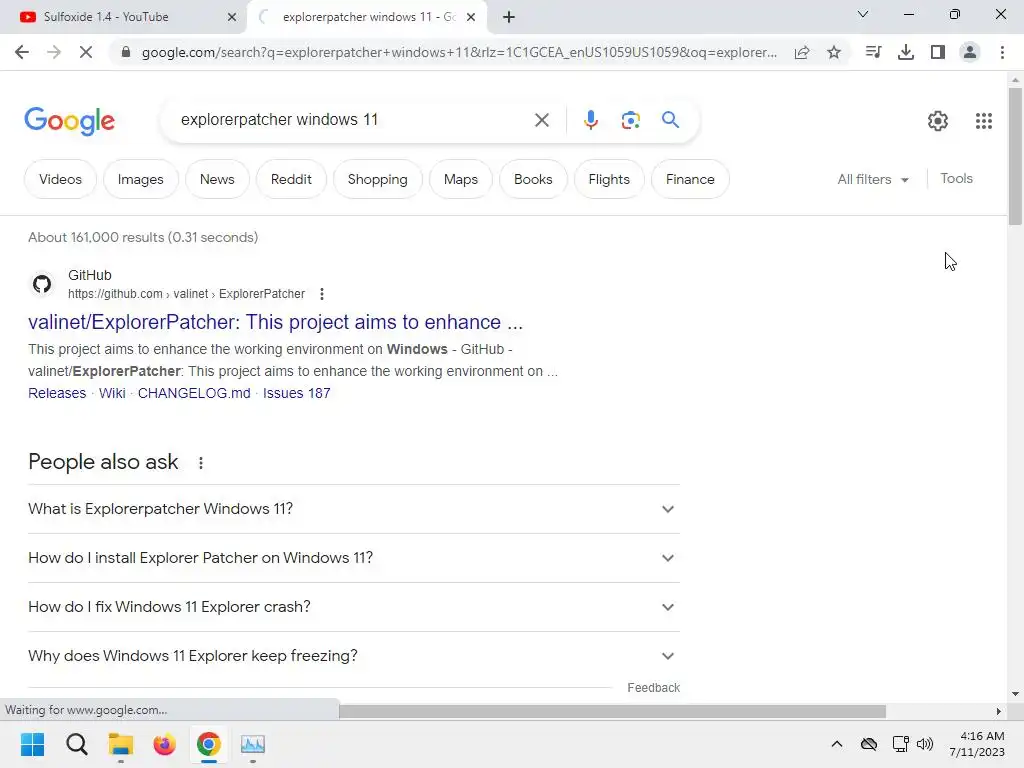This screenshot has width=1024, height=768.
Task: Open the Releases sitelink
Action: (57, 393)
